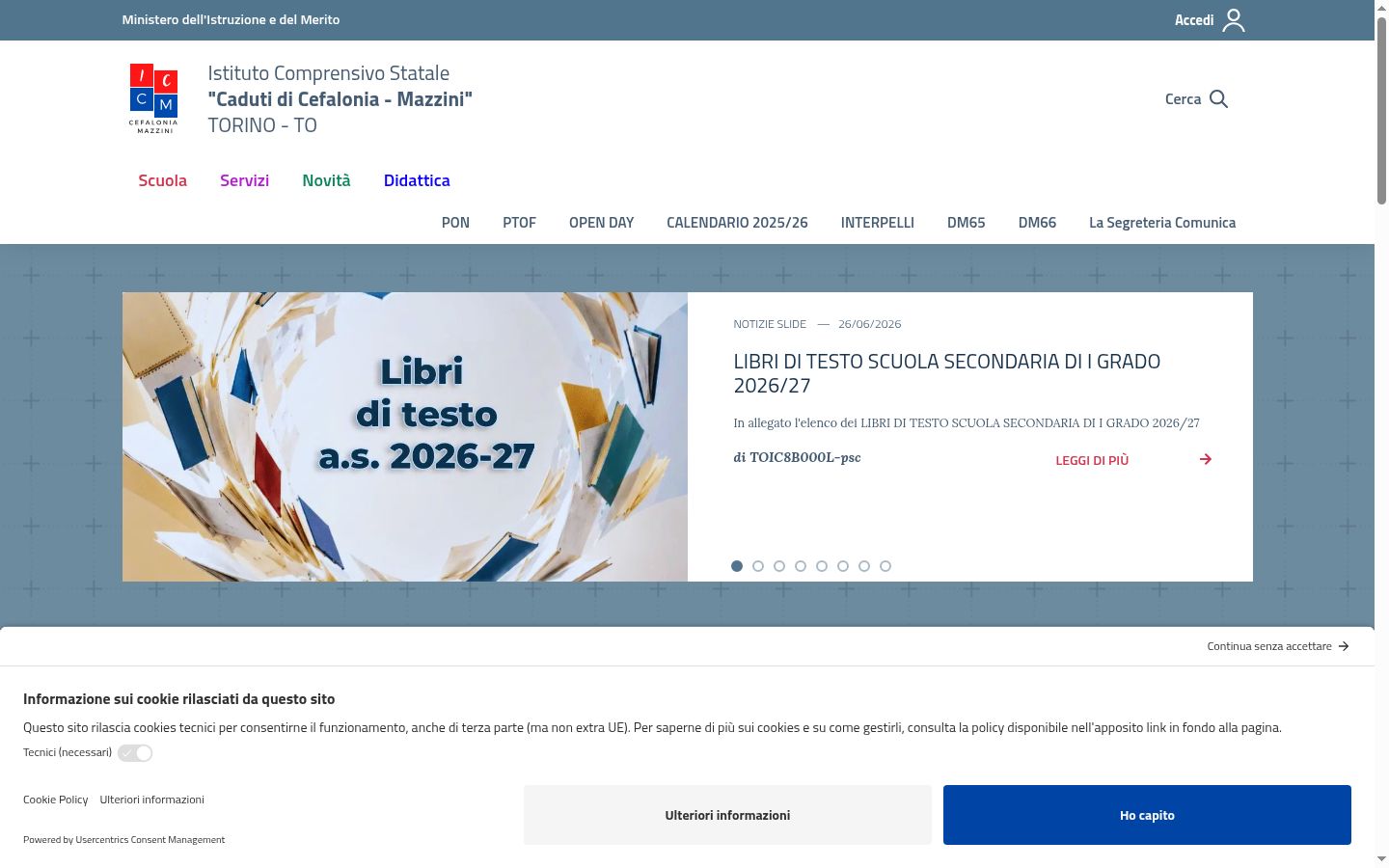The image size is (1389, 868).
Task: Click the Leggi di più link
Action: [1092, 460]
